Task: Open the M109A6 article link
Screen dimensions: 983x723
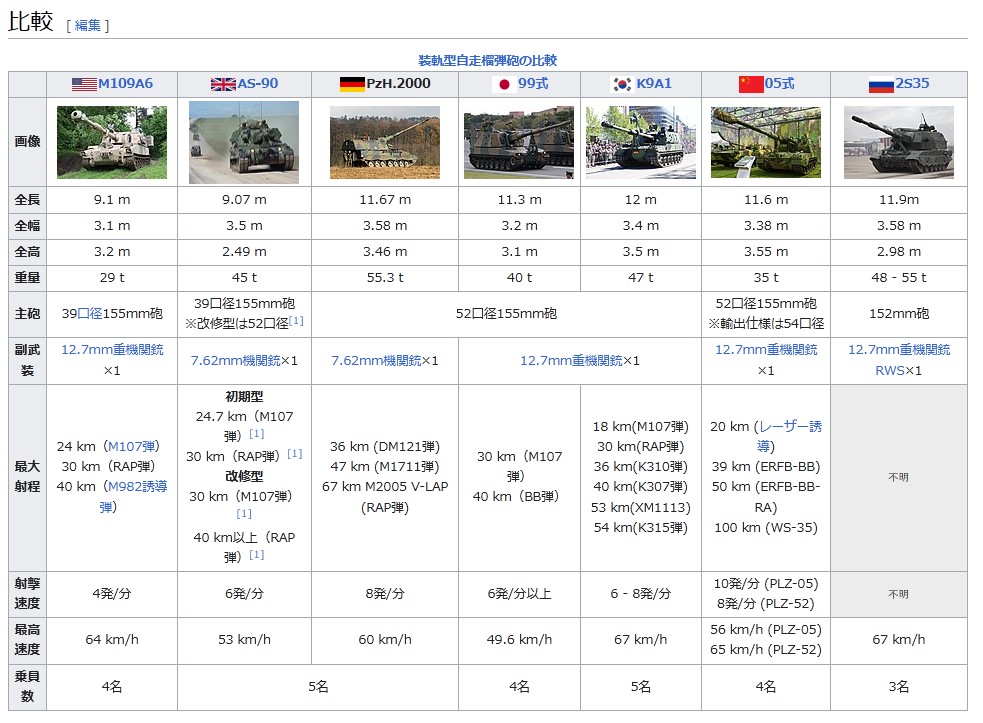Action: [x=124, y=84]
